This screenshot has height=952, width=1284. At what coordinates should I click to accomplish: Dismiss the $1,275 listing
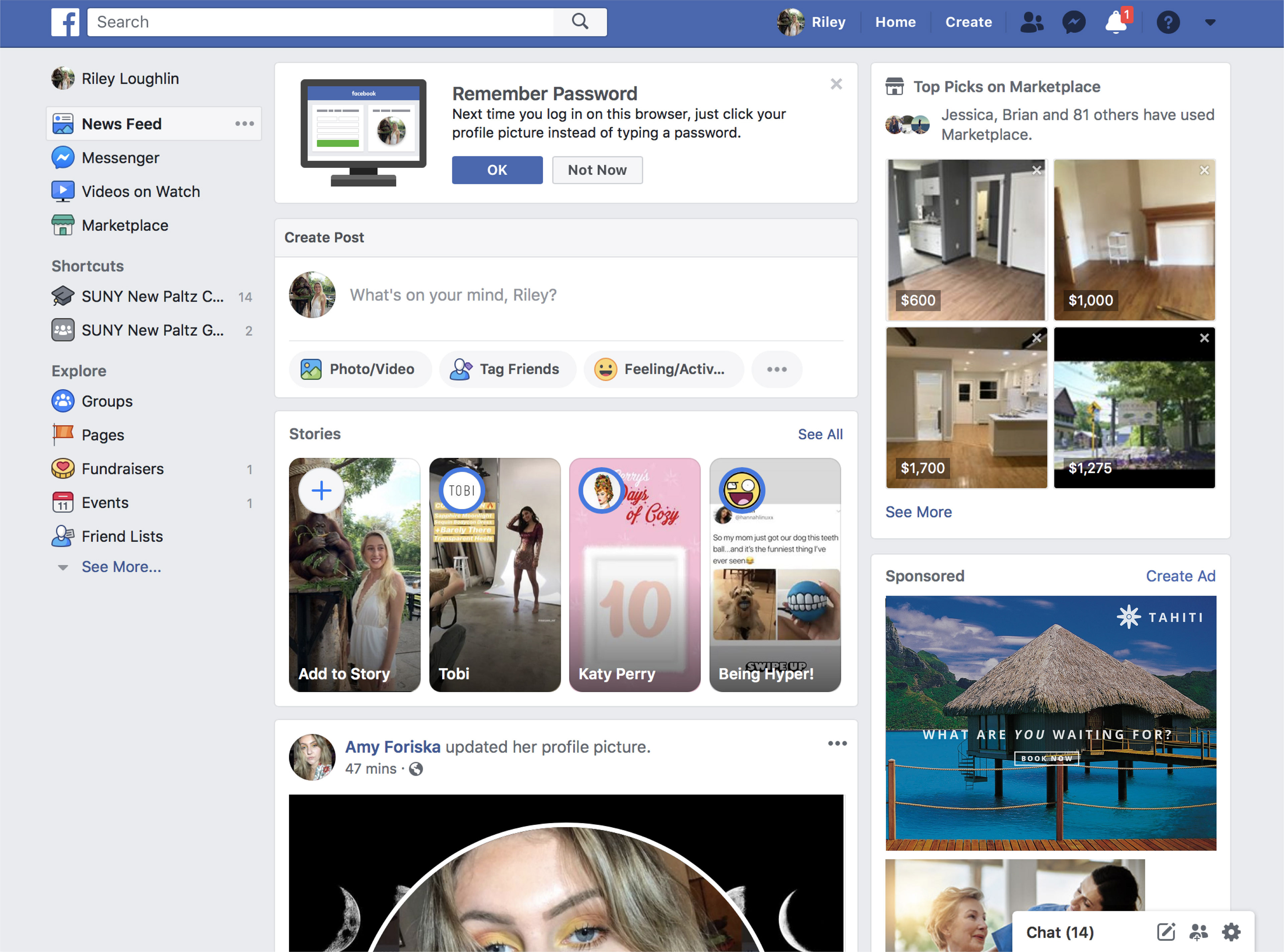click(x=1204, y=338)
